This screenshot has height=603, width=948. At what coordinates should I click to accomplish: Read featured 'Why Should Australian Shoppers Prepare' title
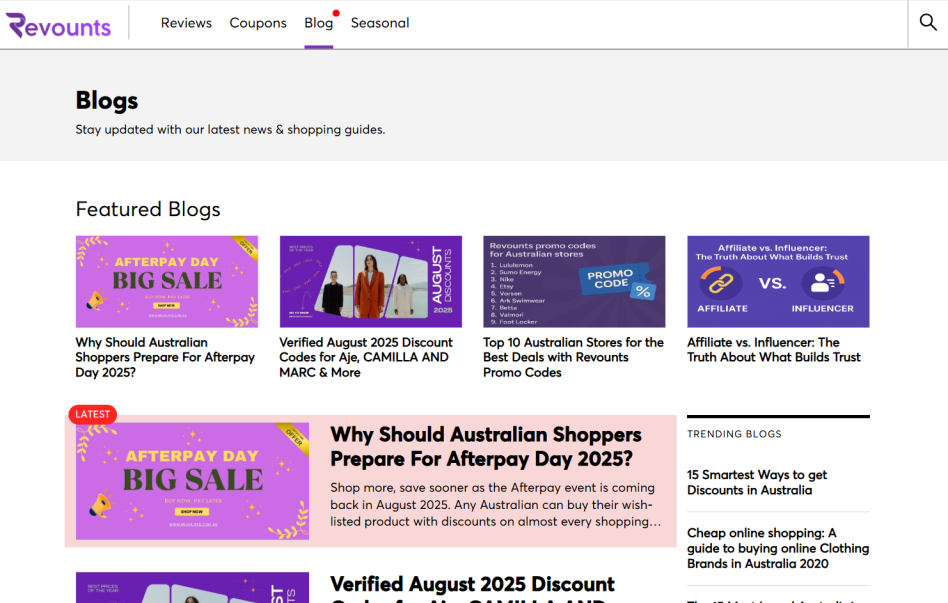tap(165, 357)
